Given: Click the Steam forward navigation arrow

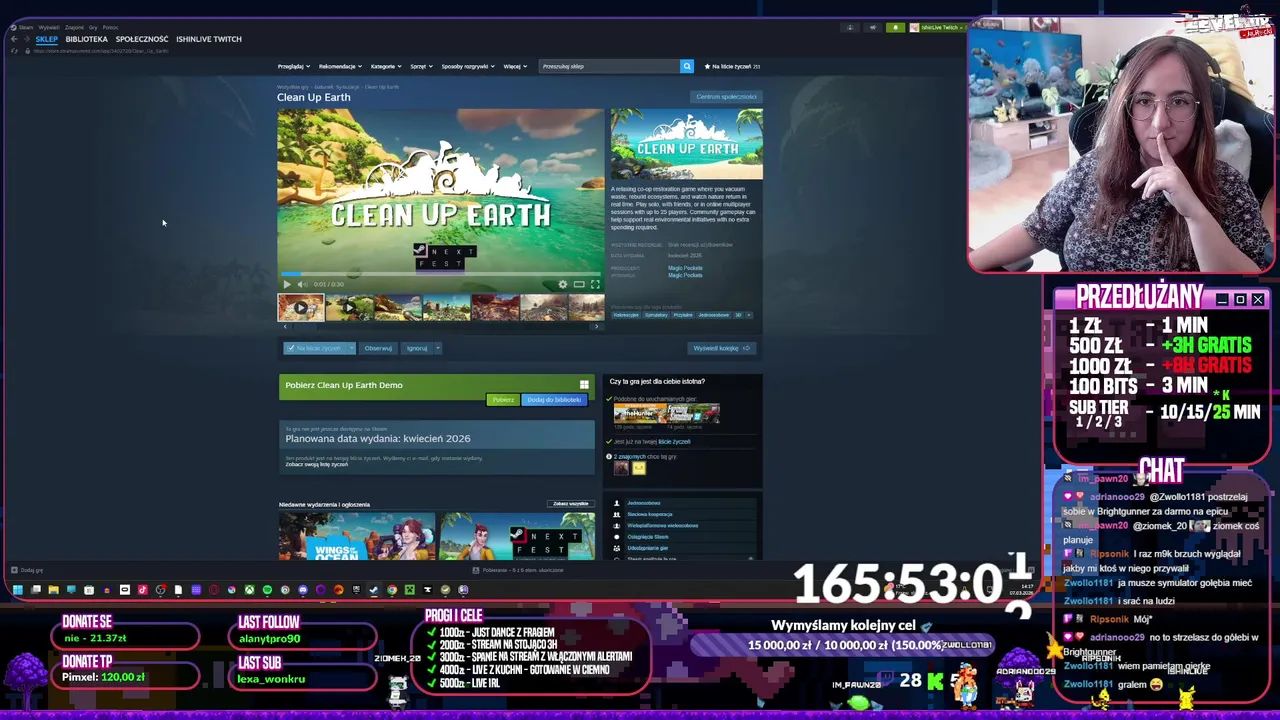Looking at the screenshot, I should [26, 39].
